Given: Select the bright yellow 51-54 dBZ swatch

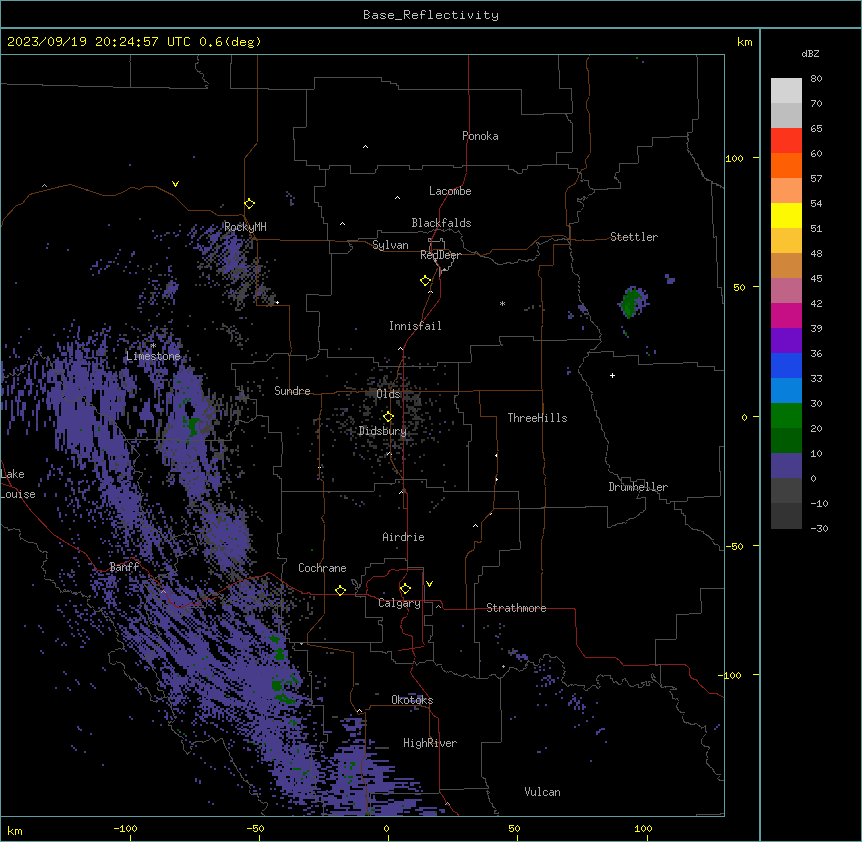Looking at the screenshot, I should click(x=786, y=216).
